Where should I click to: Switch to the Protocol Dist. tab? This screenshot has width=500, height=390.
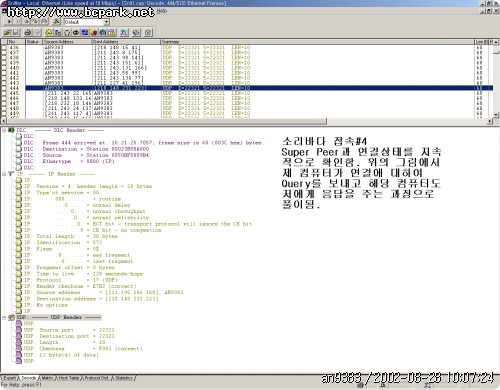coord(96,378)
